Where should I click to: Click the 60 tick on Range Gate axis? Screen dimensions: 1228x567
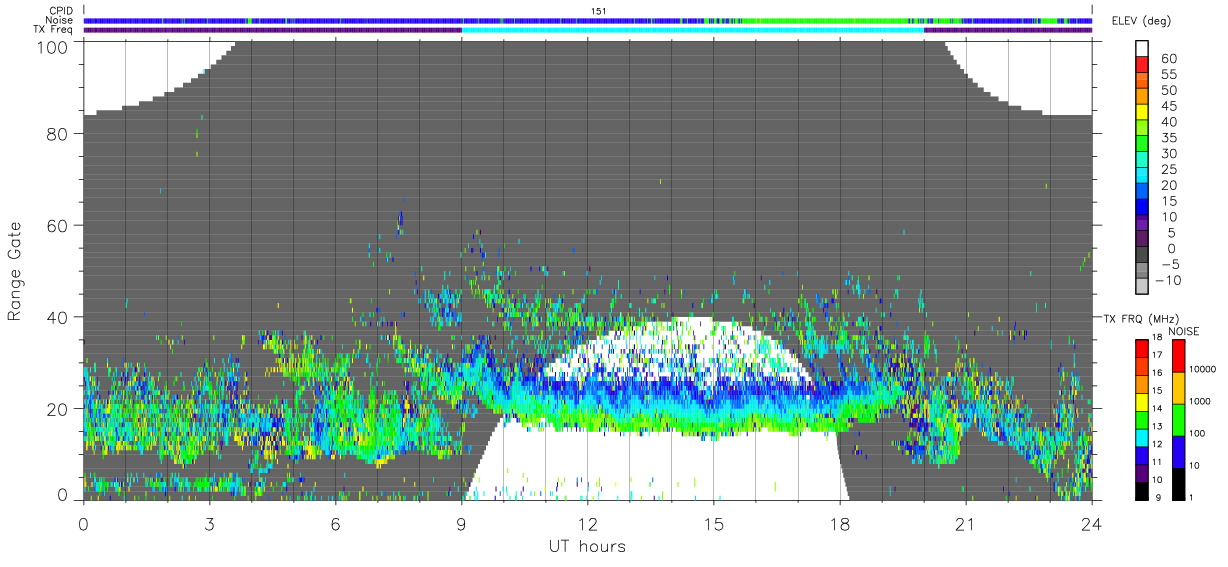[57, 226]
